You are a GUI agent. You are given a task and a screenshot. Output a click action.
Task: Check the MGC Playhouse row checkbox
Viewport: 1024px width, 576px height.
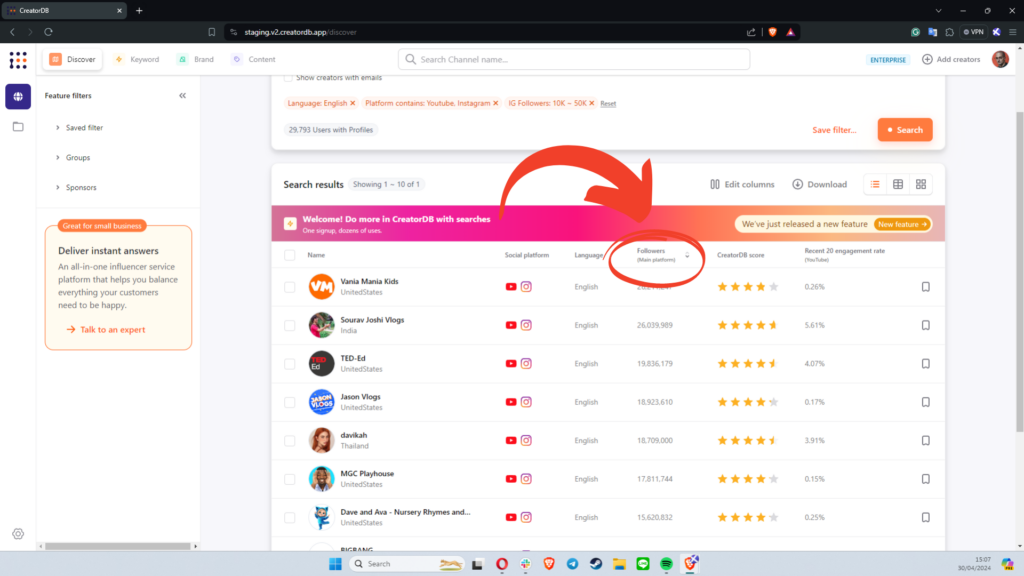click(289, 479)
